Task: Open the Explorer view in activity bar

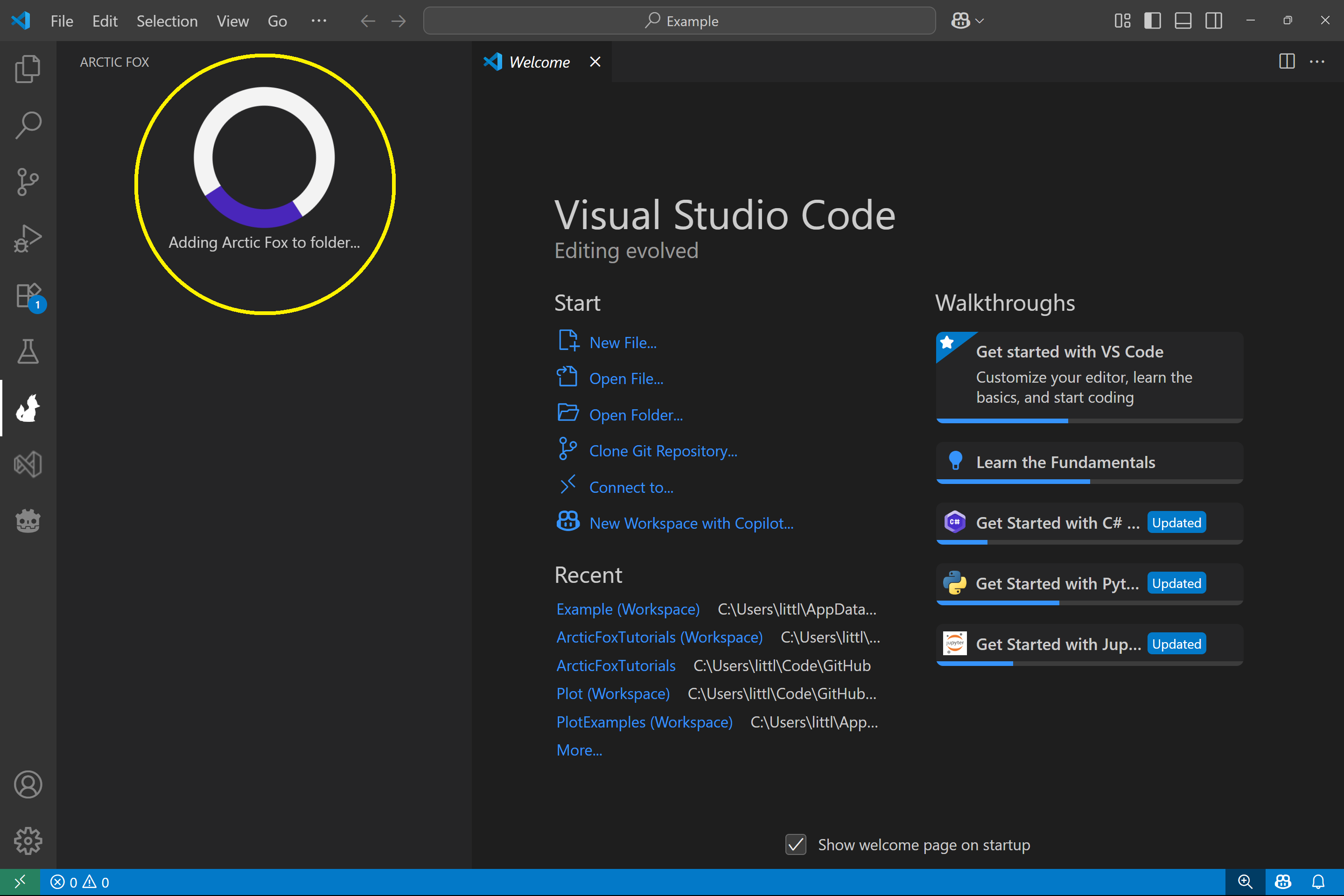Action: pos(28,69)
